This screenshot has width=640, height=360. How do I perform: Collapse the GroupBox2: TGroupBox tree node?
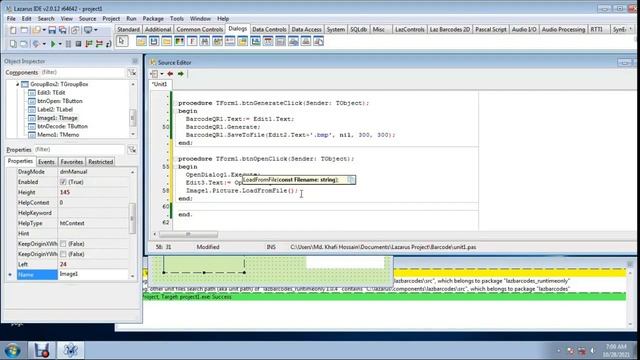coord(18,84)
